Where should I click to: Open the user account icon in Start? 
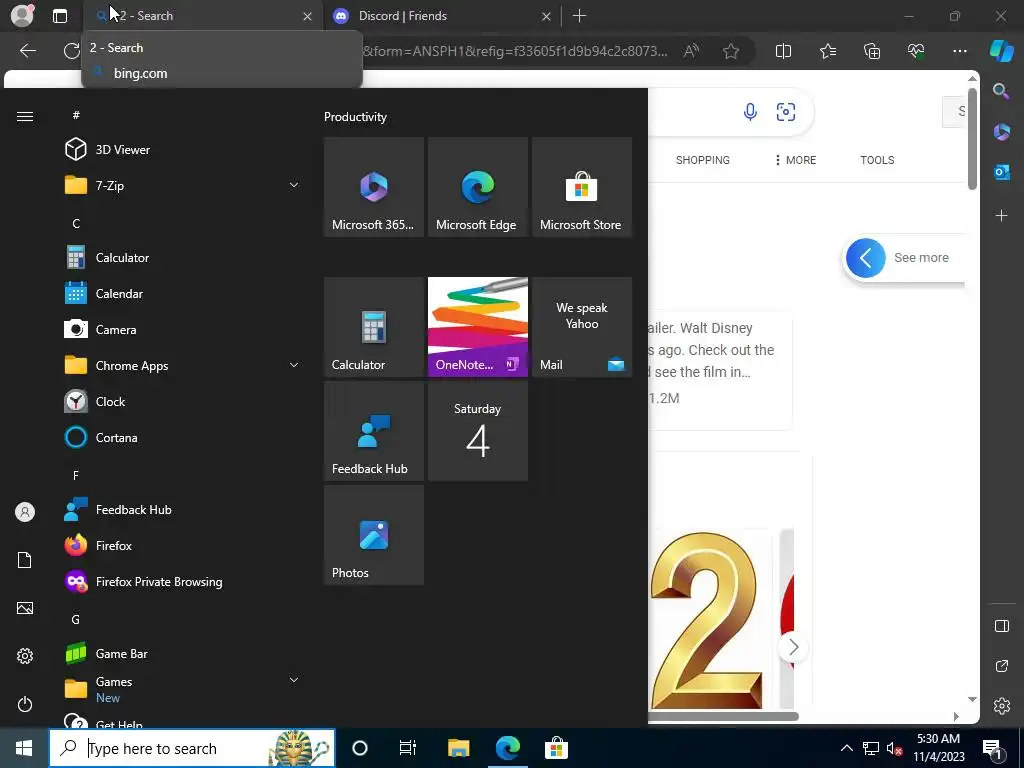(25, 512)
